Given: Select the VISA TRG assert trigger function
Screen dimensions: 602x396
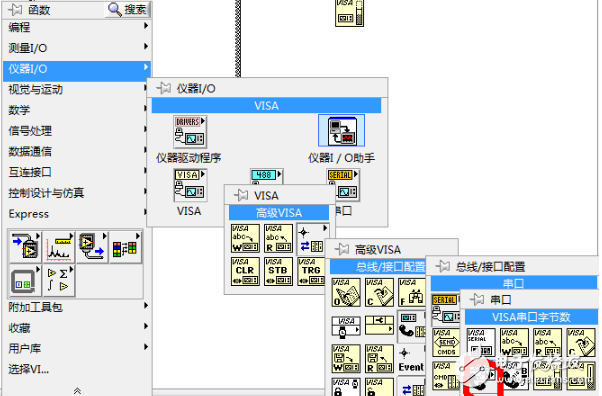Looking at the screenshot, I should (x=311, y=272).
